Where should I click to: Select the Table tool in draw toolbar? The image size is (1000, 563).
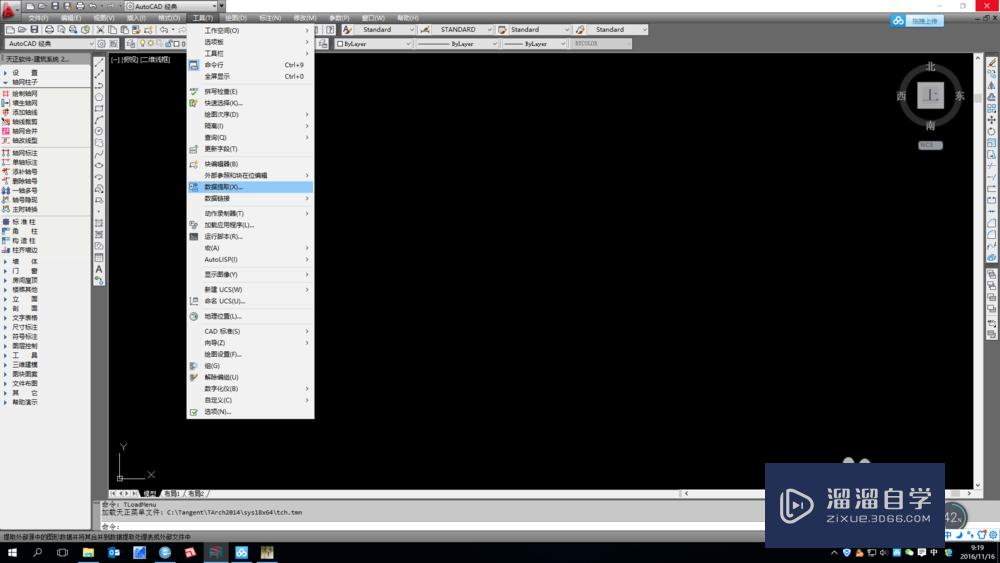pyautogui.click(x=99, y=258)
